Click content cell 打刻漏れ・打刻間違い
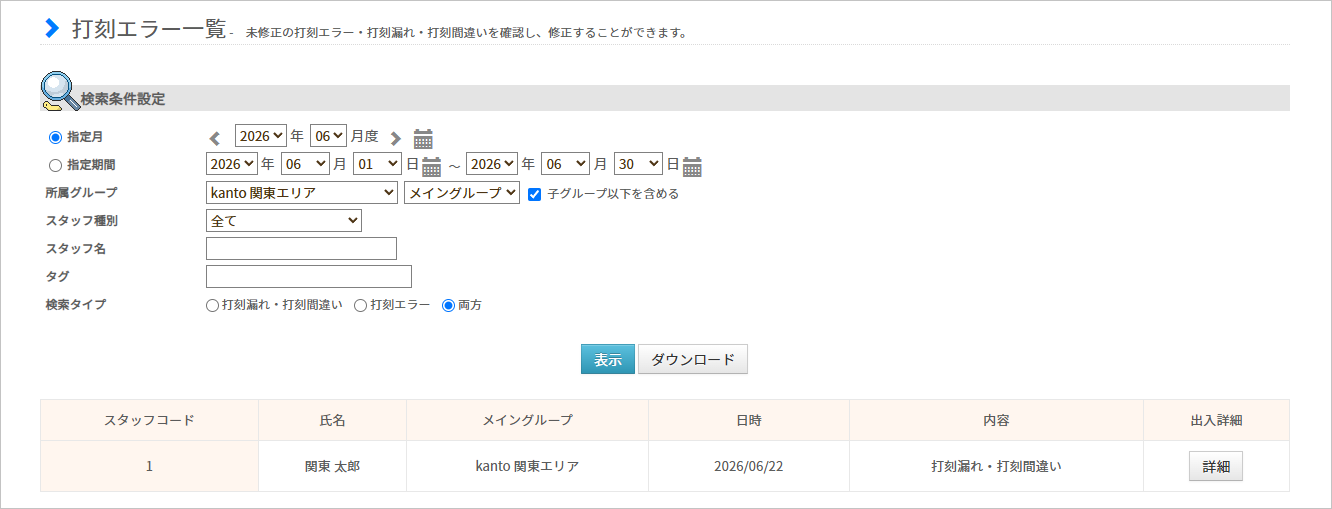This screenshot has height=509, width=1332. 996,466
